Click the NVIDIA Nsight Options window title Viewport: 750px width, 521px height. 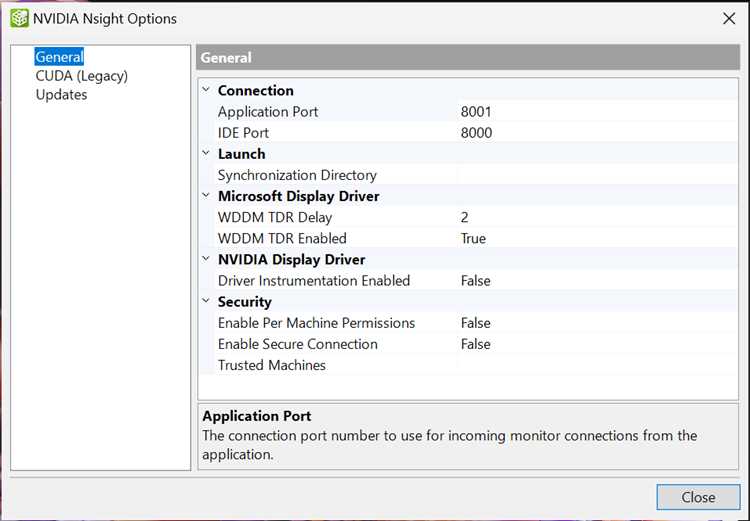pos(105,19)
